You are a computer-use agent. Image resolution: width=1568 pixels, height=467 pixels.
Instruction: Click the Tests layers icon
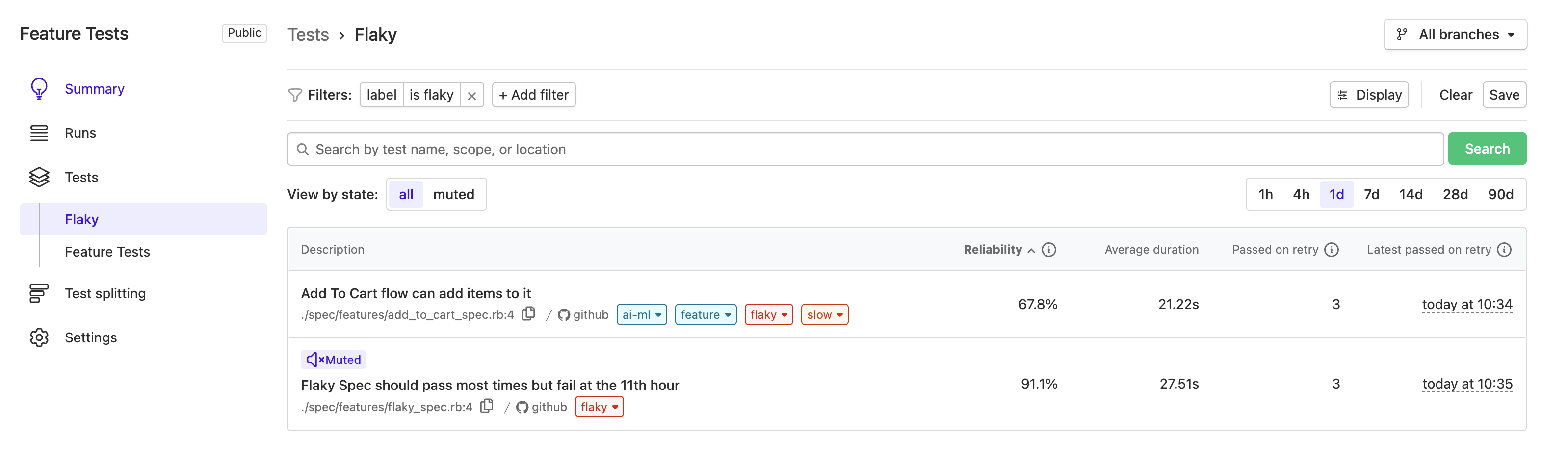39,177
